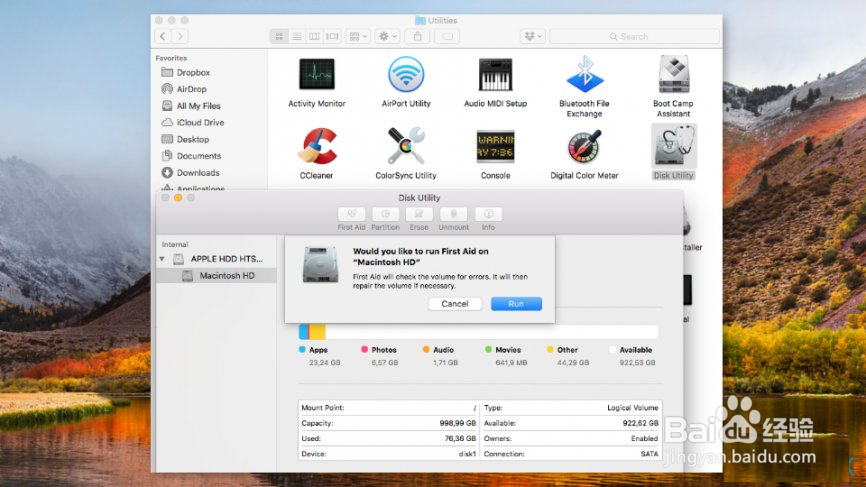Click the orange Audio legend dot
The width and height of the screenshot is (866, 487).
click(x=426, y=349)
